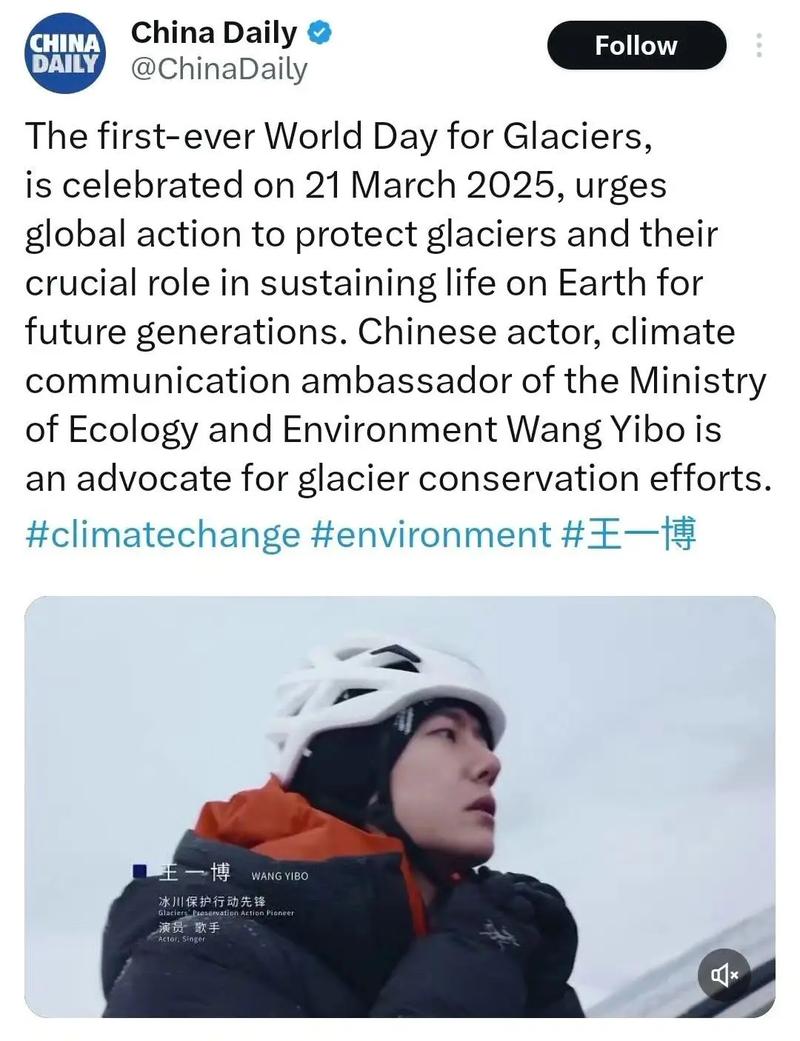Click the WANG YIBO caption in the video
Viewport: 800px width, 1041px height.
(x=280, y=876)
